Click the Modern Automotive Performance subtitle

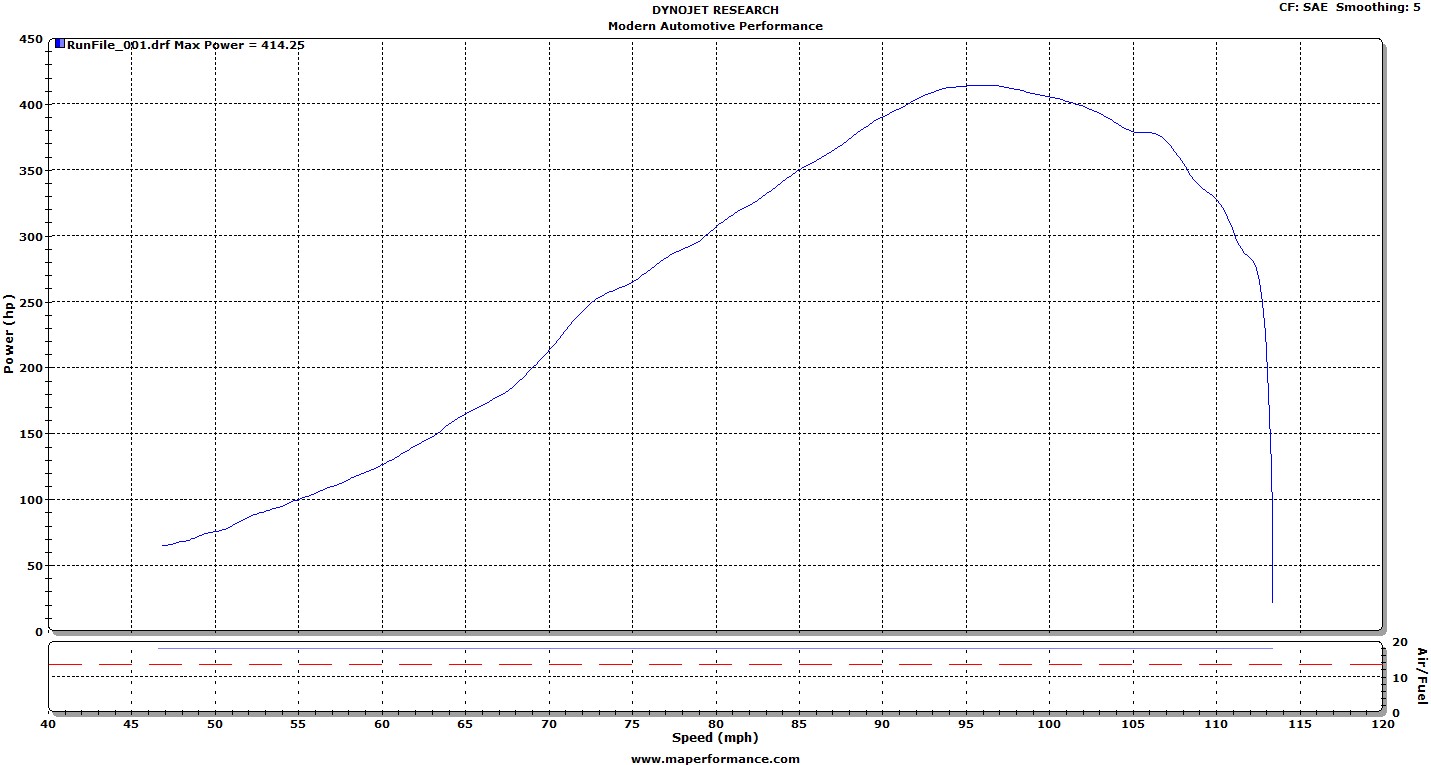pyautogui.click(x=715, y=26)
